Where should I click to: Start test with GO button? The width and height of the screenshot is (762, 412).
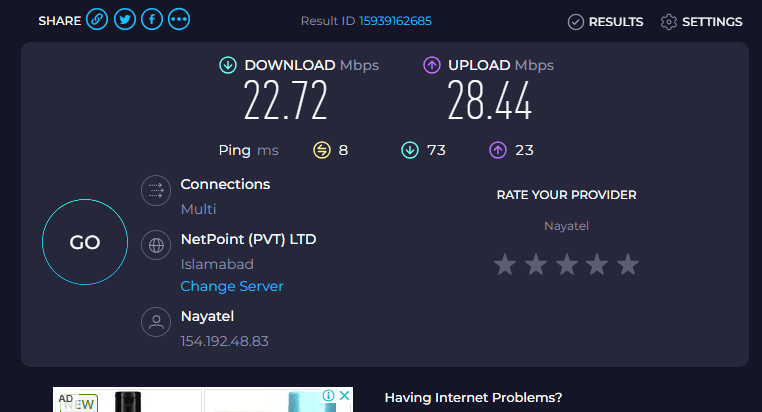(85, 242)
